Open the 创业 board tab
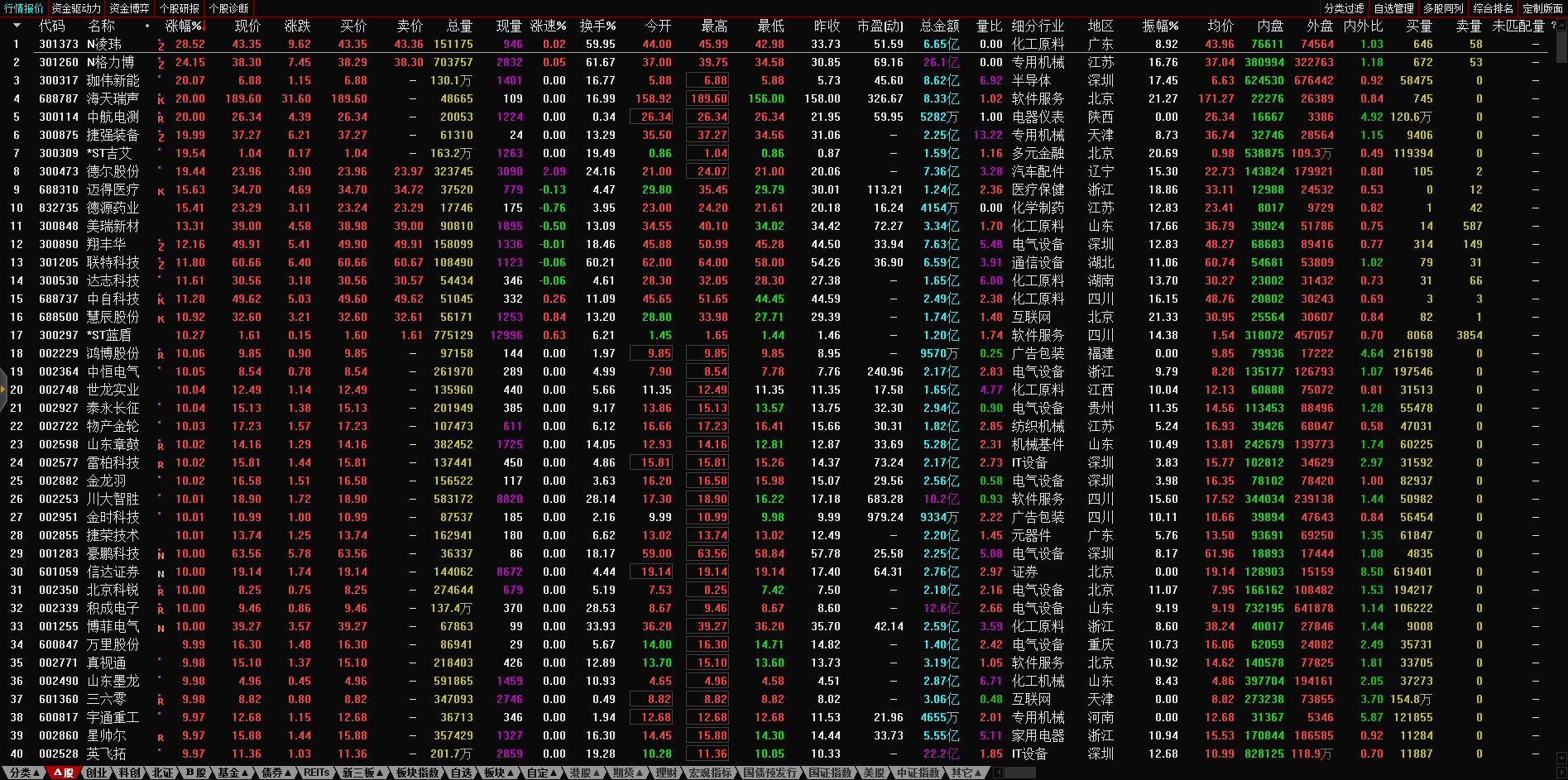Image resolution: width=1568 pixels, height=780 pixels. (97, 773)
